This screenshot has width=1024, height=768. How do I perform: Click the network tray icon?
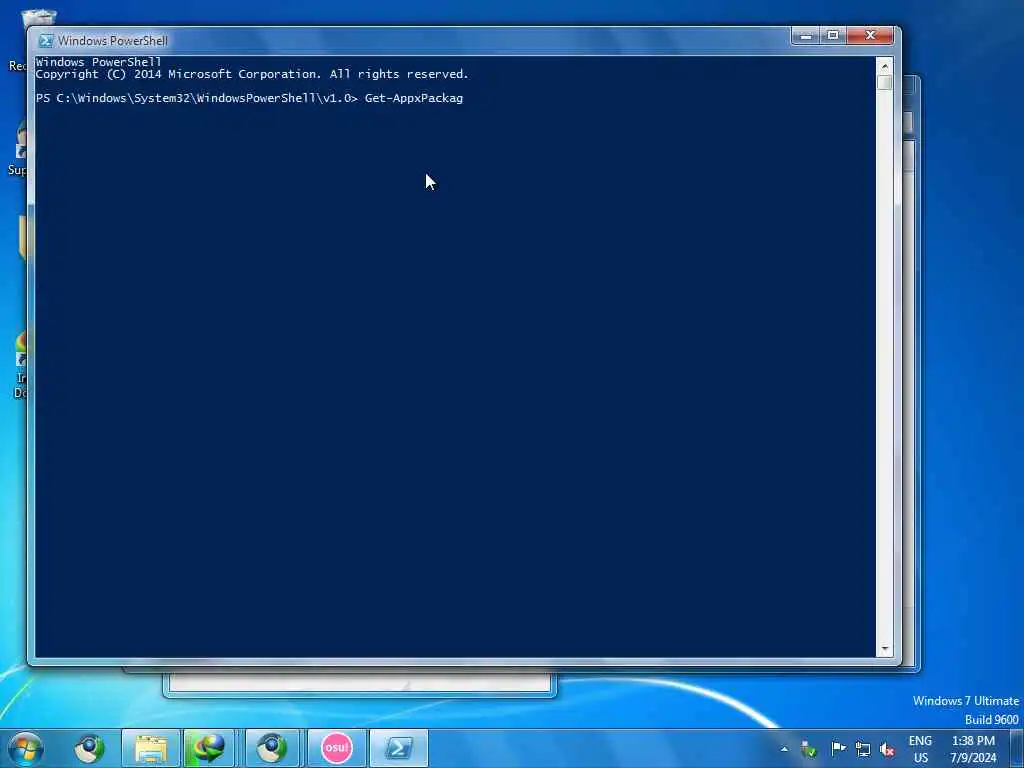(x=863, y=749)
